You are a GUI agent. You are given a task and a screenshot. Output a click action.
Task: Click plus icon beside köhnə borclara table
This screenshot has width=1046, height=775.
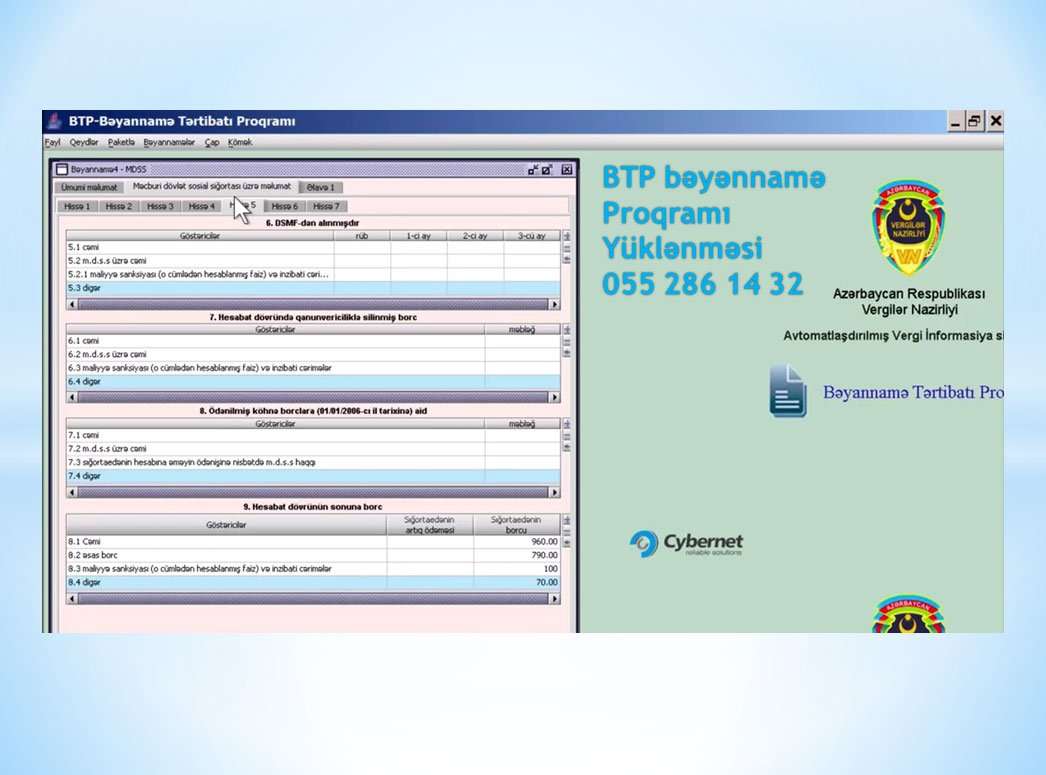pos(566,424)
